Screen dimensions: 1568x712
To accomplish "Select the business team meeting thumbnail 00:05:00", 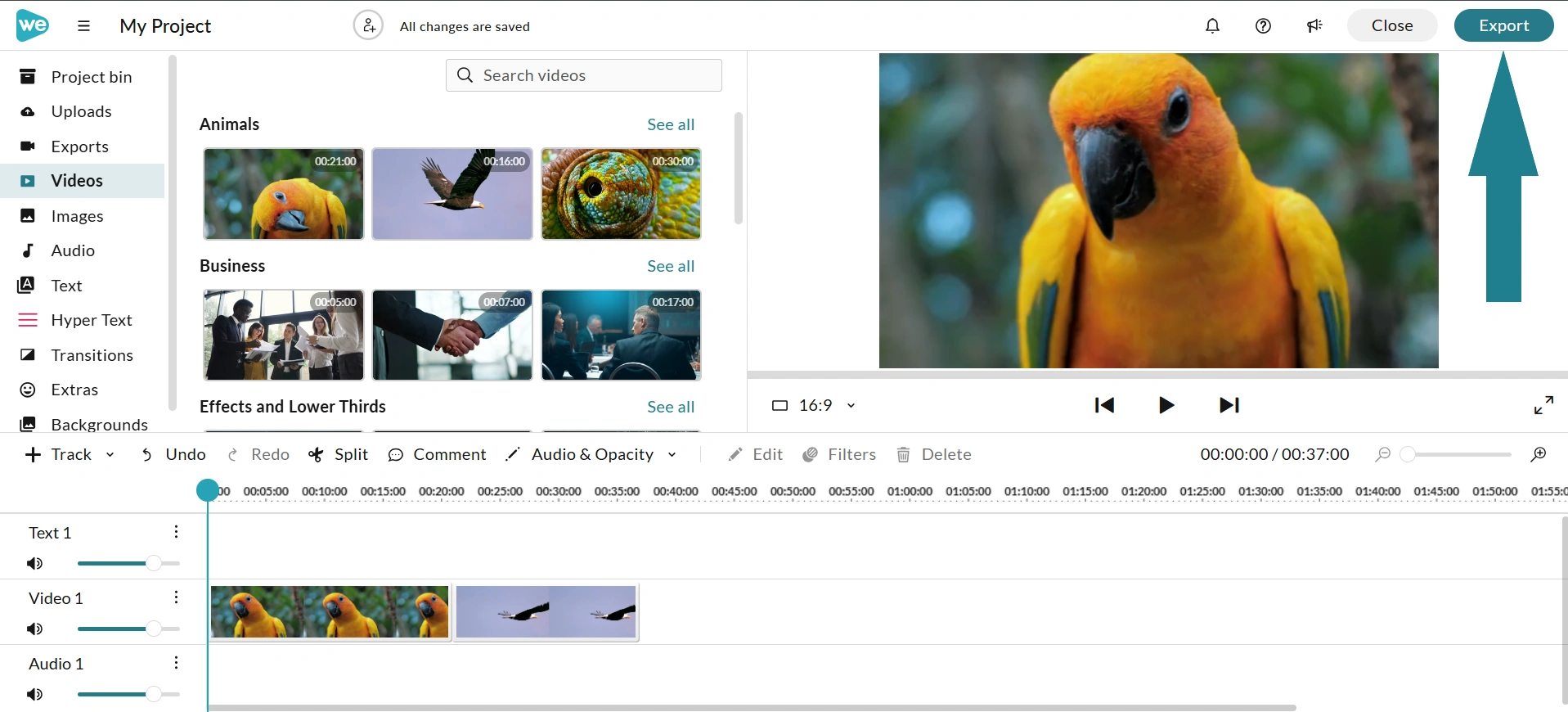I will click(x=284, y=335).
